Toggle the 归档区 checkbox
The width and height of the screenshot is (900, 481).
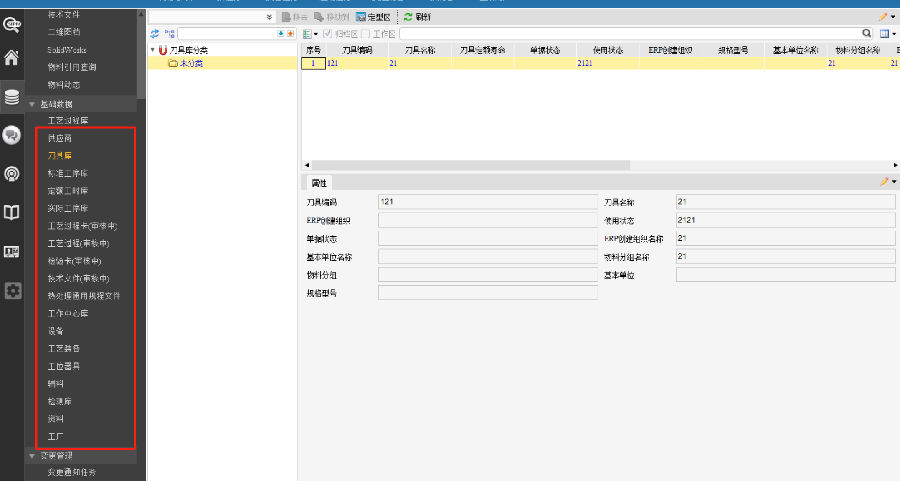[x=327, y=34]
